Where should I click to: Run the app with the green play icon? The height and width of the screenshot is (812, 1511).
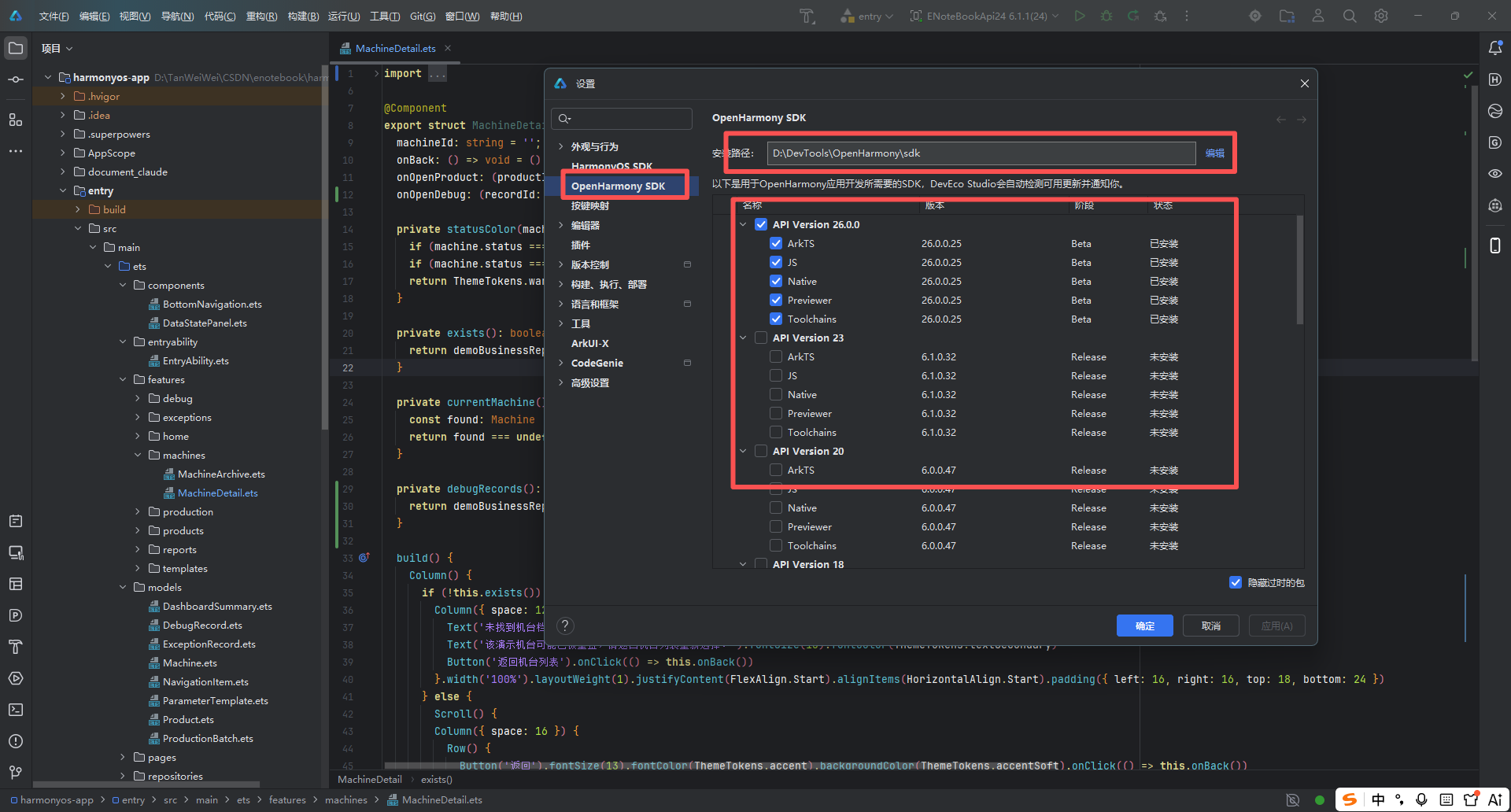(x=1080, y=16)
